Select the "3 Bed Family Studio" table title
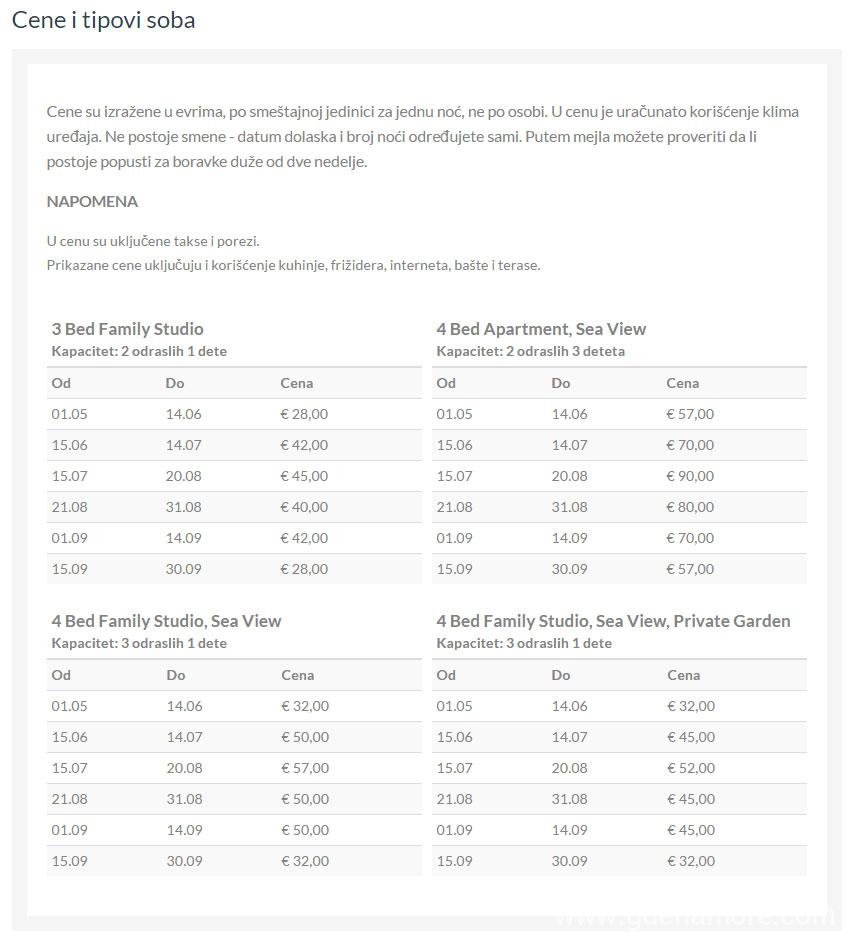Viewport: 854px width, 940px height. click(127, 329)
